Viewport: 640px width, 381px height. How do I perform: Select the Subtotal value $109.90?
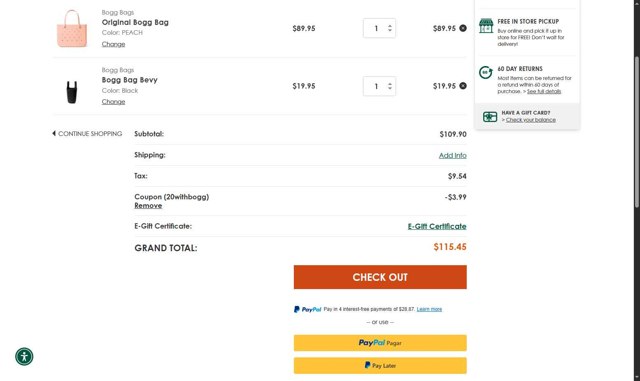(x=453, y=134)
